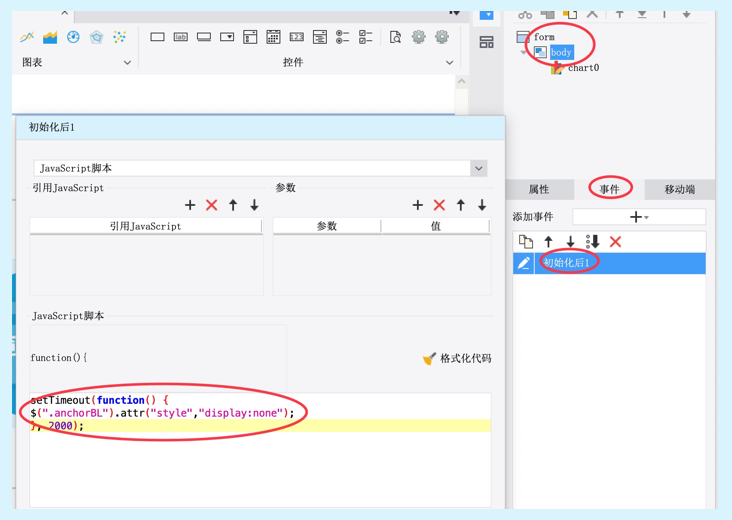The image size is (732, 520).
Task: Add a parameter with the plus icon
Action: point(418,205)
